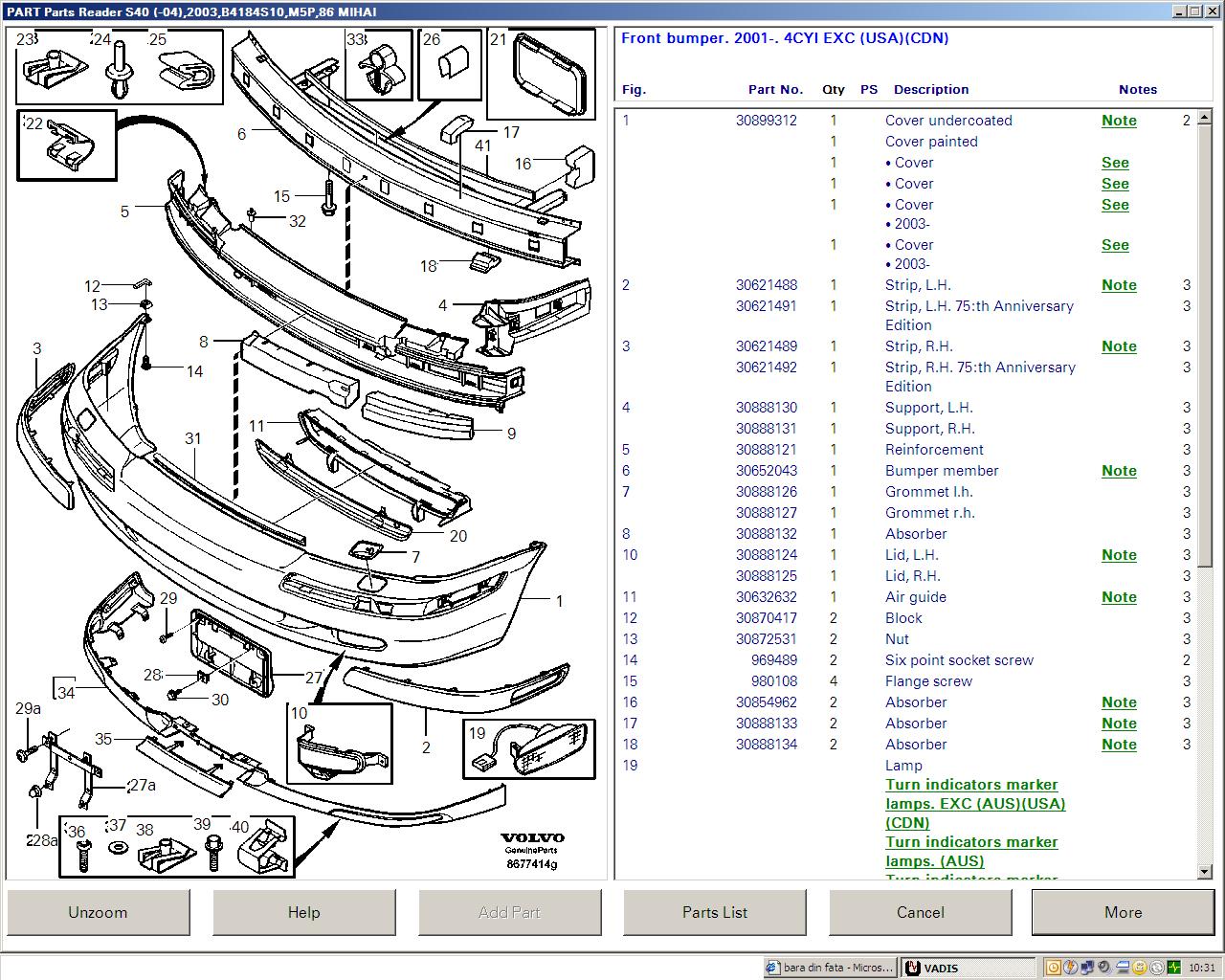Select 'Grommet r.h.' description
1225x980 pixels.
(930, 513)
